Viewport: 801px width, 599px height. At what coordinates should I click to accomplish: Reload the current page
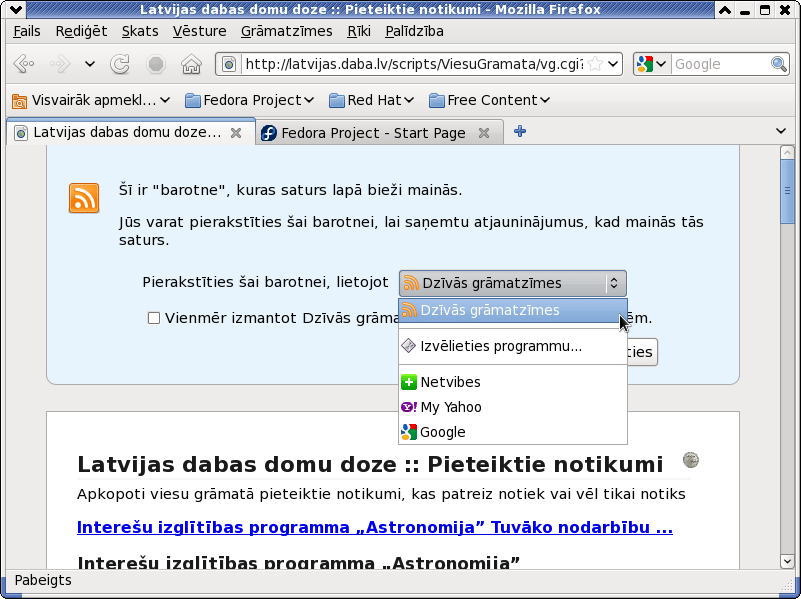(121, 64)
